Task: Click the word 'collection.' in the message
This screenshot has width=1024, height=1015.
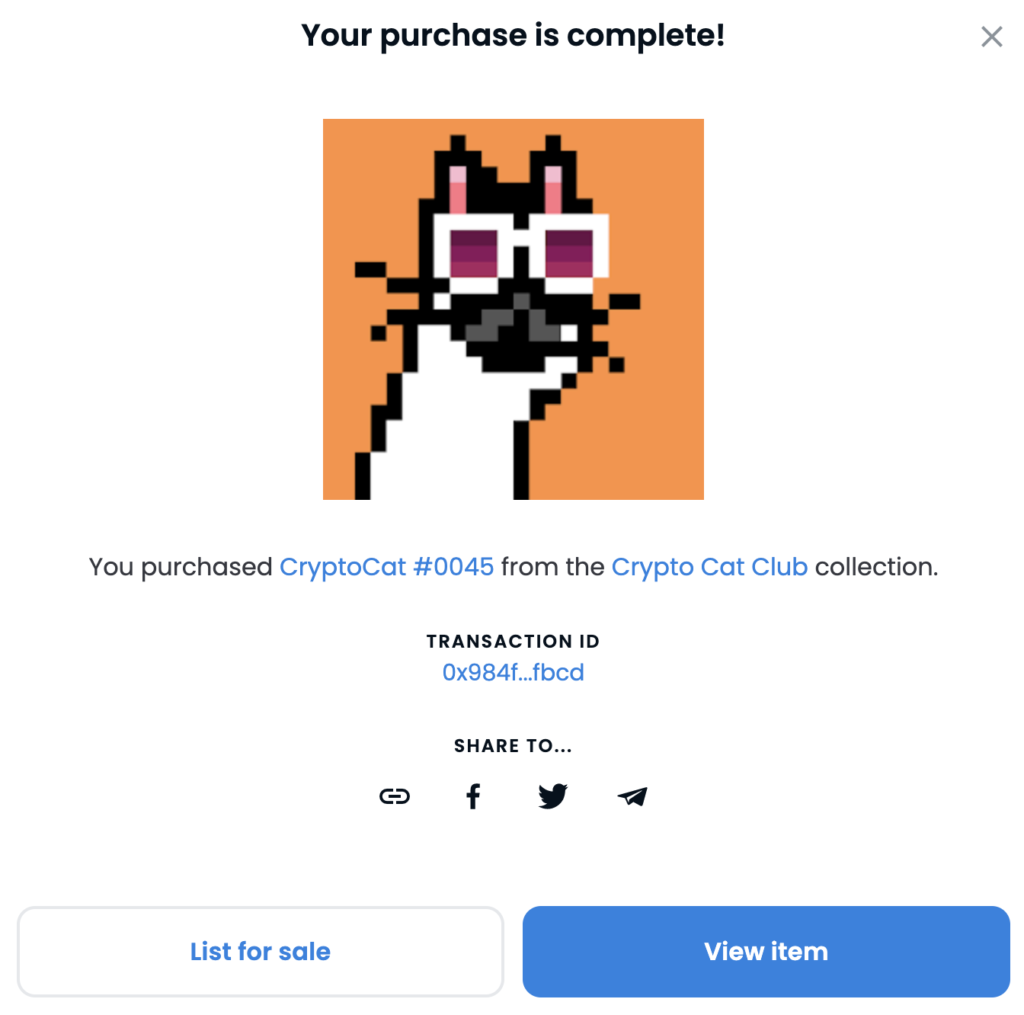Action: 876,567
